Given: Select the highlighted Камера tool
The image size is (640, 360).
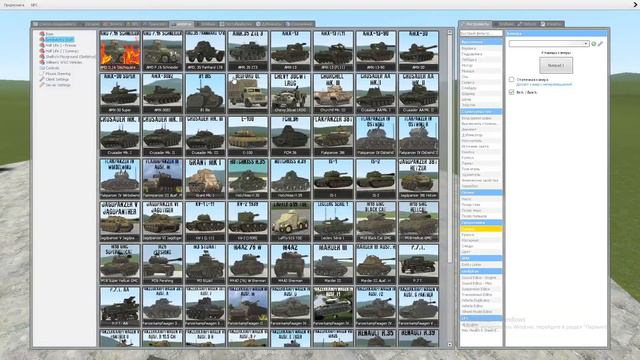Looking at the screenshot, I should click(481, 229).
